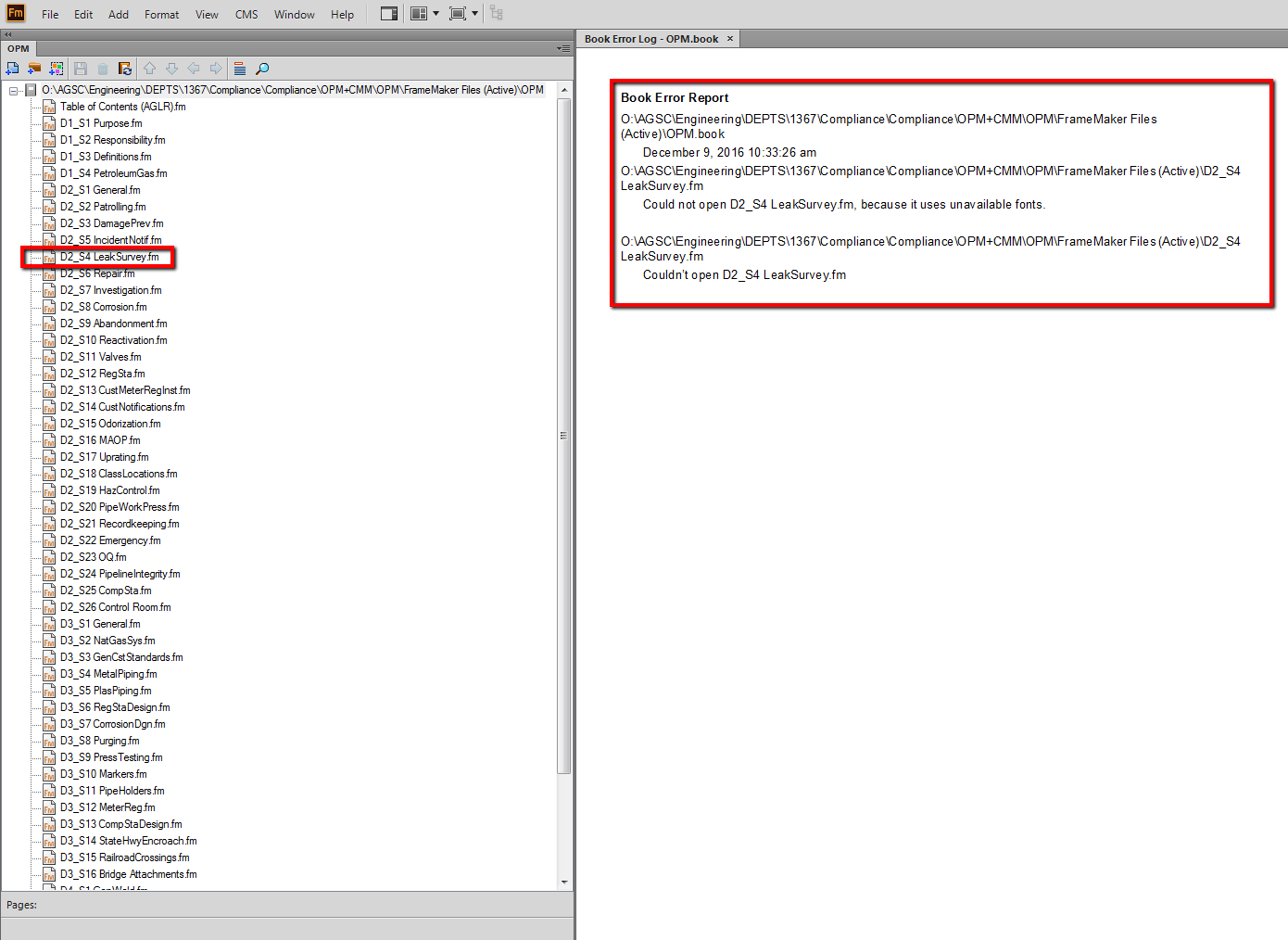The width and height of the screenshot is (1288, 940).
Task: Click the unavailable fonts error message line
Action: click(844, 204)
